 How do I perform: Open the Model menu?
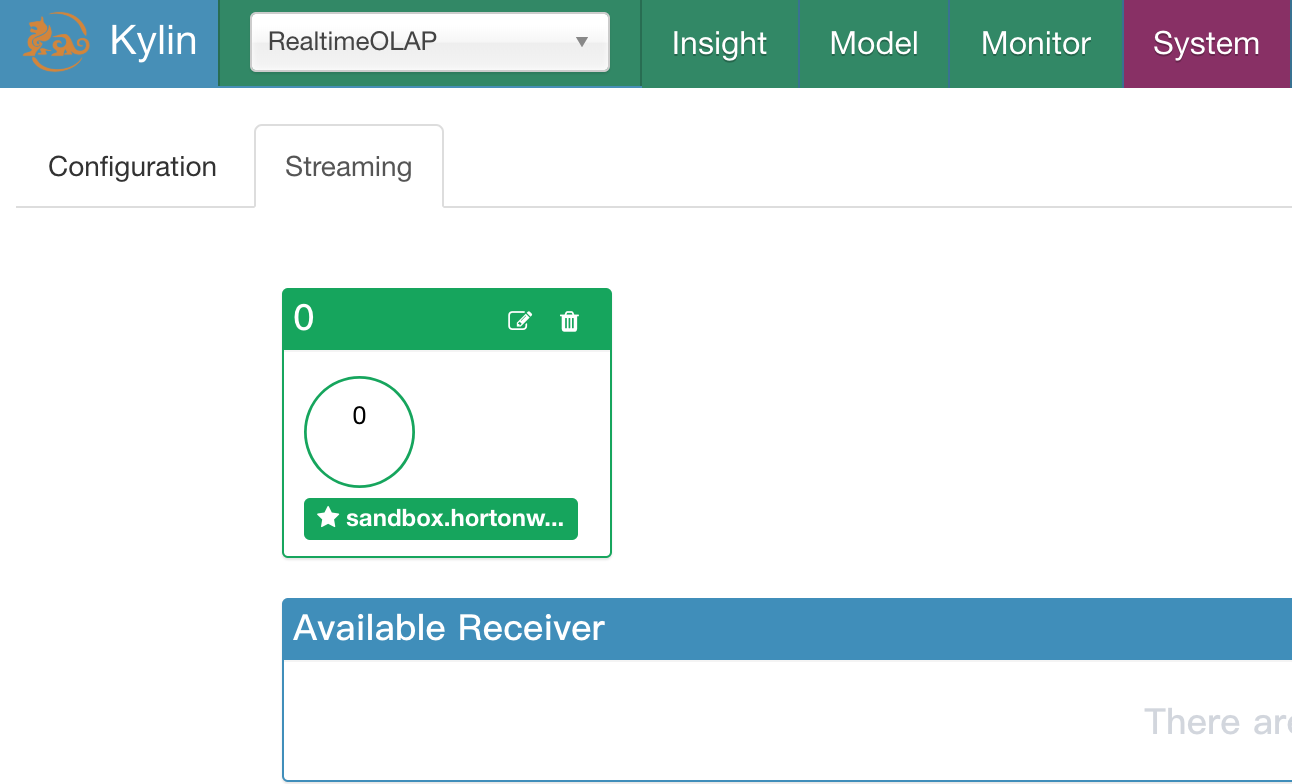874,44
